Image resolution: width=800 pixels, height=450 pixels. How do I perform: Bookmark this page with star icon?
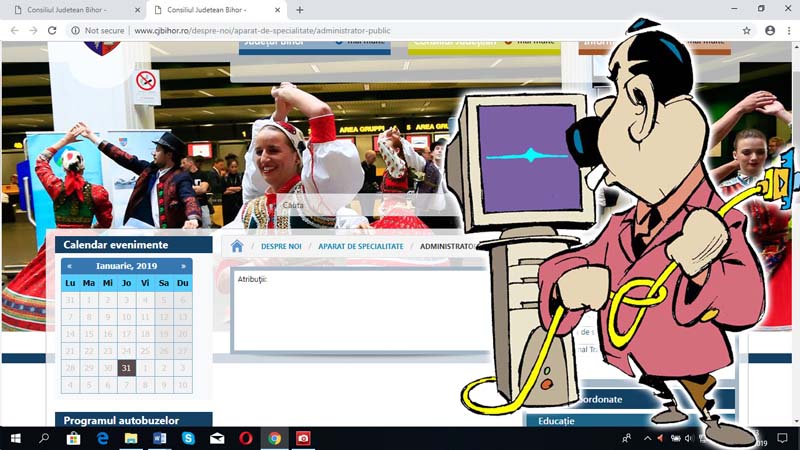pyautogui.click(x=746, y=31)
